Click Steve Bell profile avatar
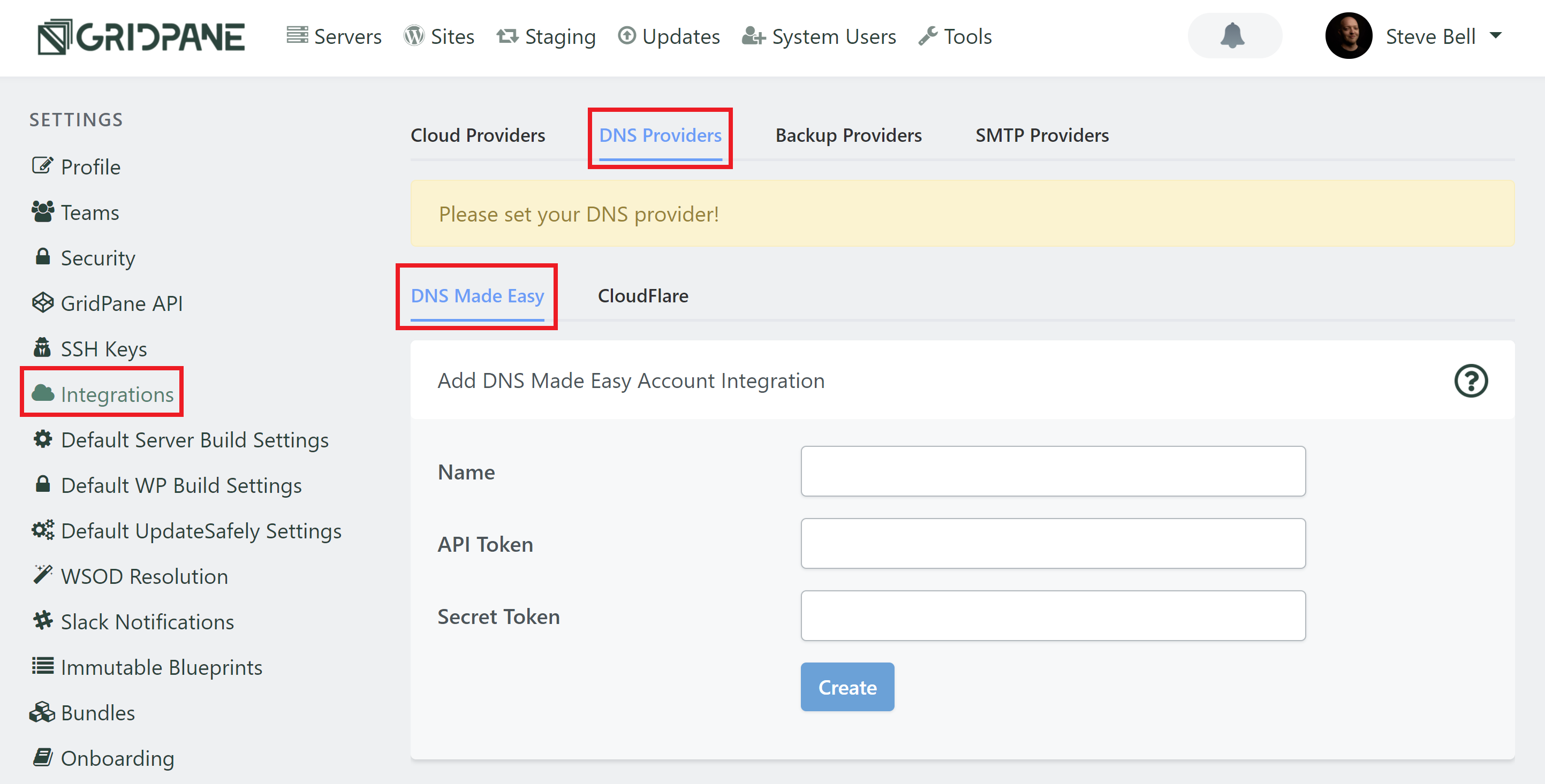The height and width of the screenshot is (784, 1545). tap(1349, 36)
